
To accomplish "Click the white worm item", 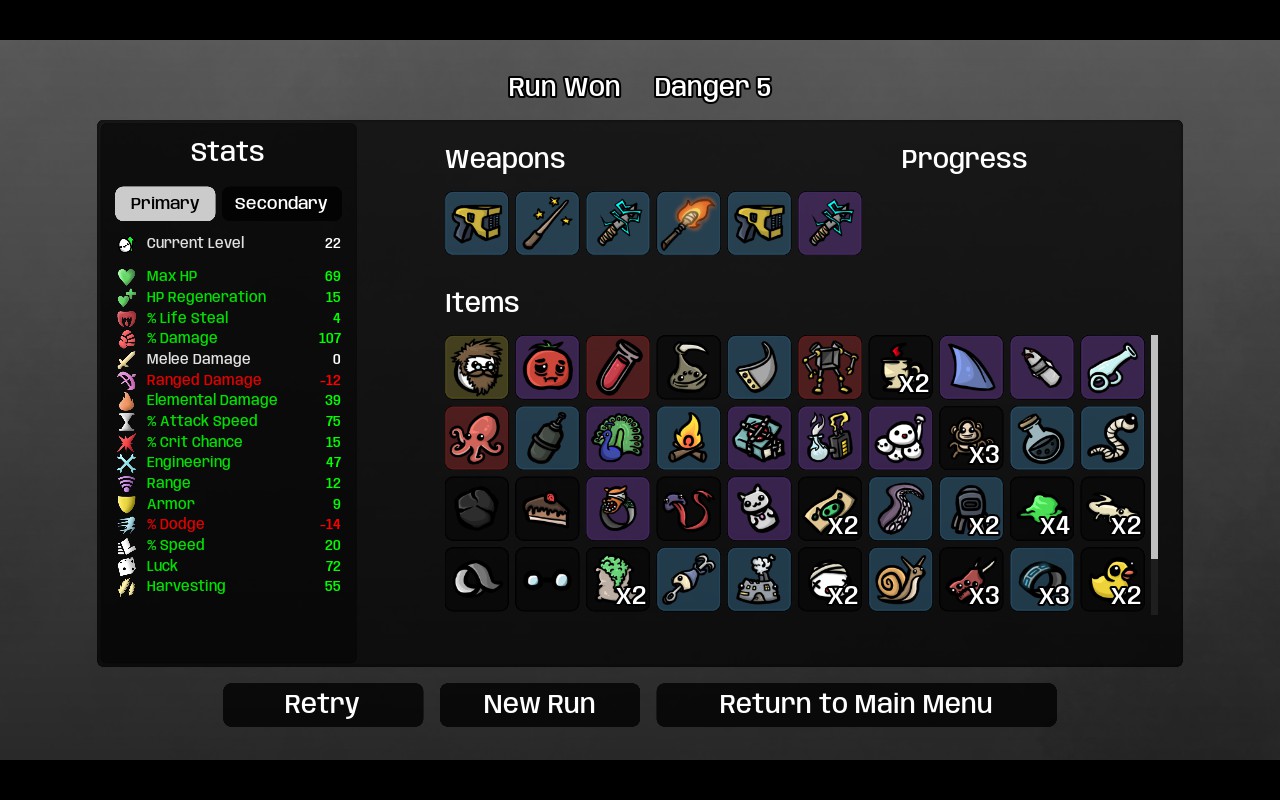I will click(1113, 438).
